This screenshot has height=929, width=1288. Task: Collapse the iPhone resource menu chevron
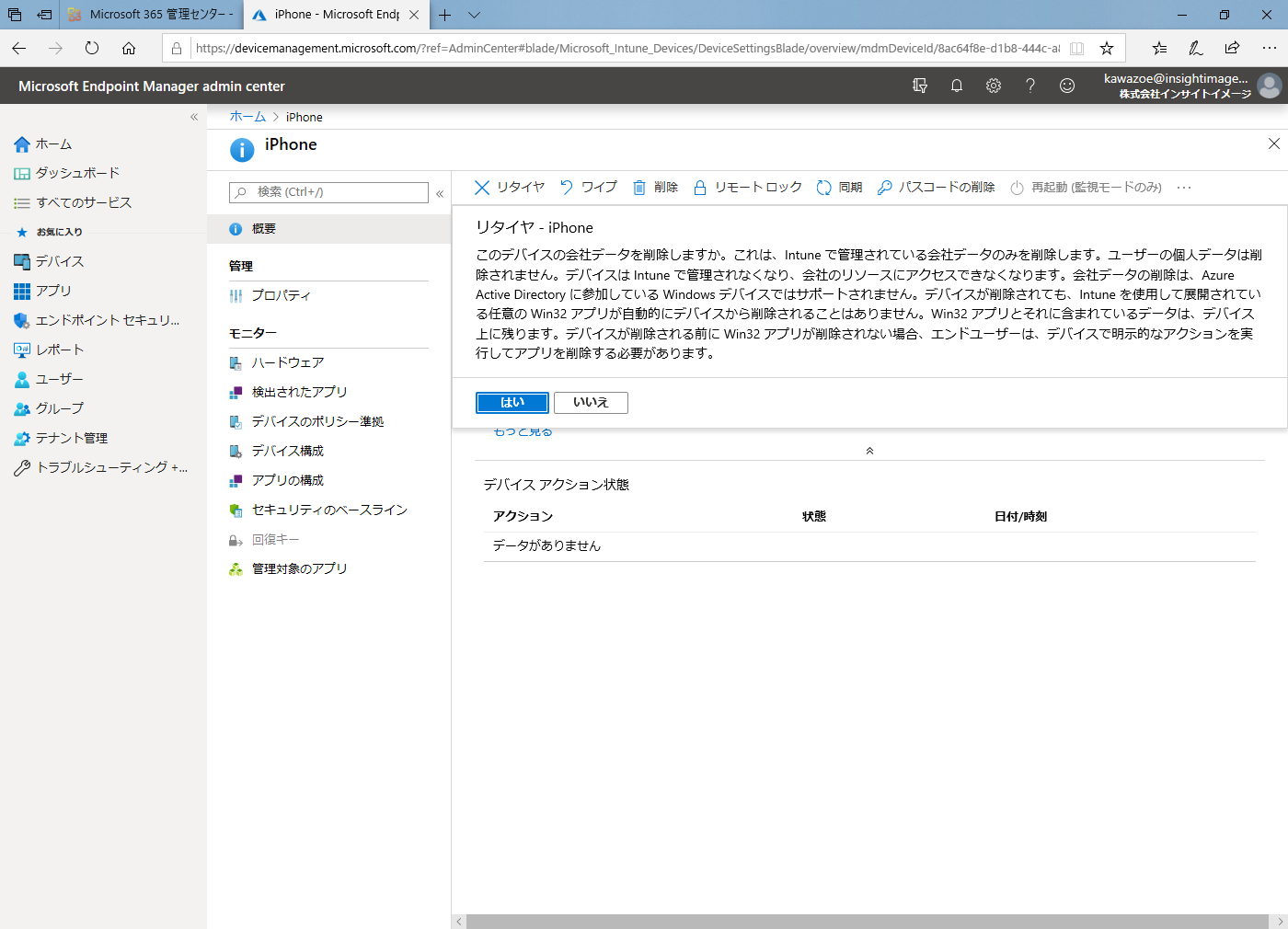click(x=440, y=193)
